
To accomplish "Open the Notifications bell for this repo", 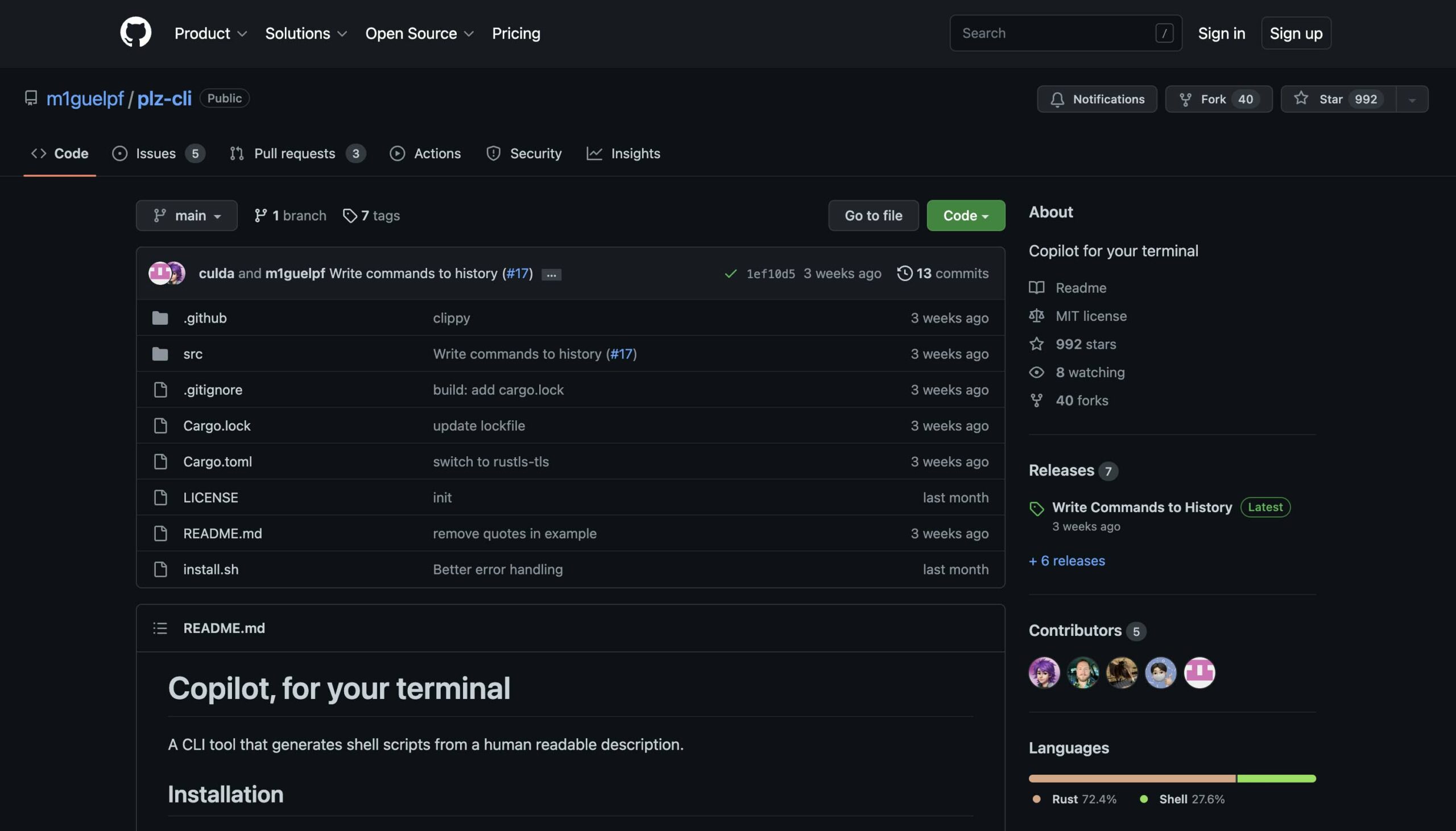I will tap(1096, 99).
